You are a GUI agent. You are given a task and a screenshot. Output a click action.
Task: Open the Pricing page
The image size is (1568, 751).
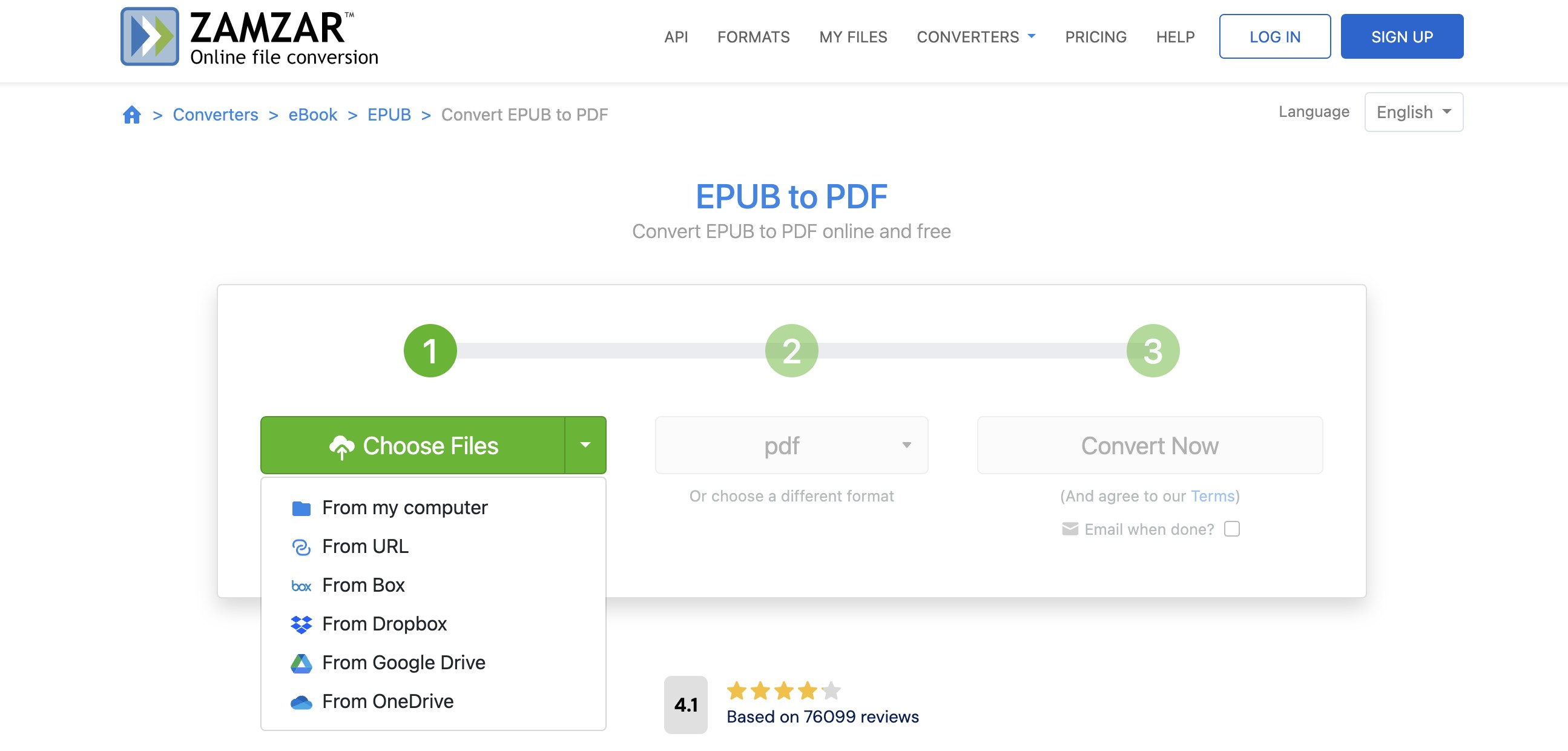[1095, 37]
